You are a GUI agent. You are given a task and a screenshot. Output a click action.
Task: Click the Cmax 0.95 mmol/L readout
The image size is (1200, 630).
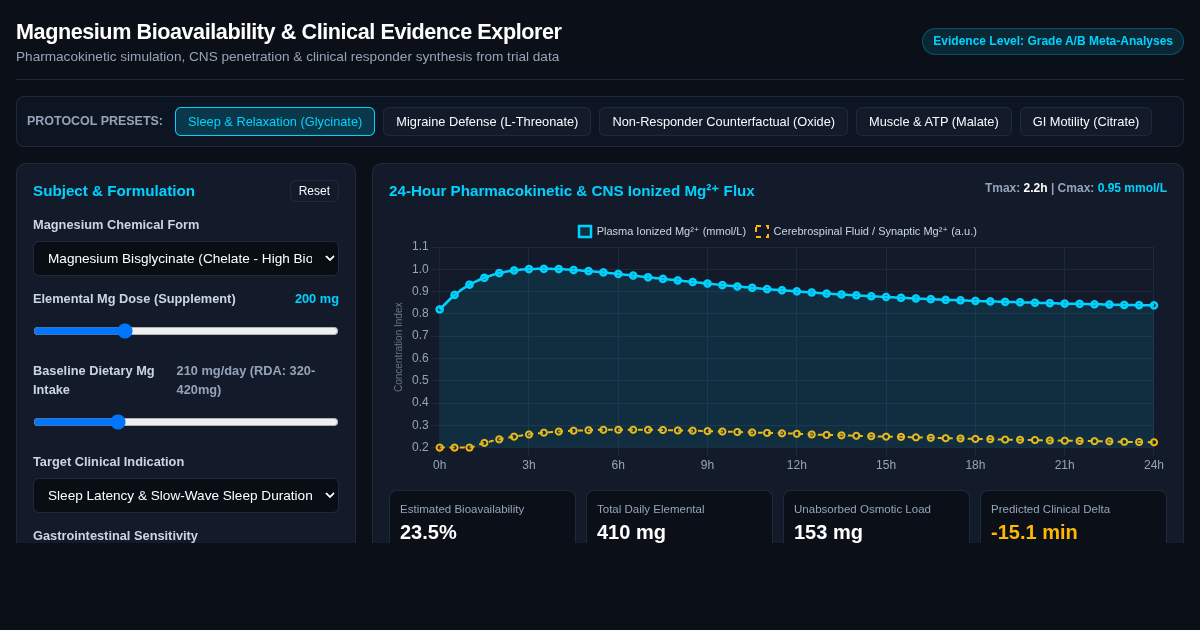pyautogui.click(x=1112, y=188)
